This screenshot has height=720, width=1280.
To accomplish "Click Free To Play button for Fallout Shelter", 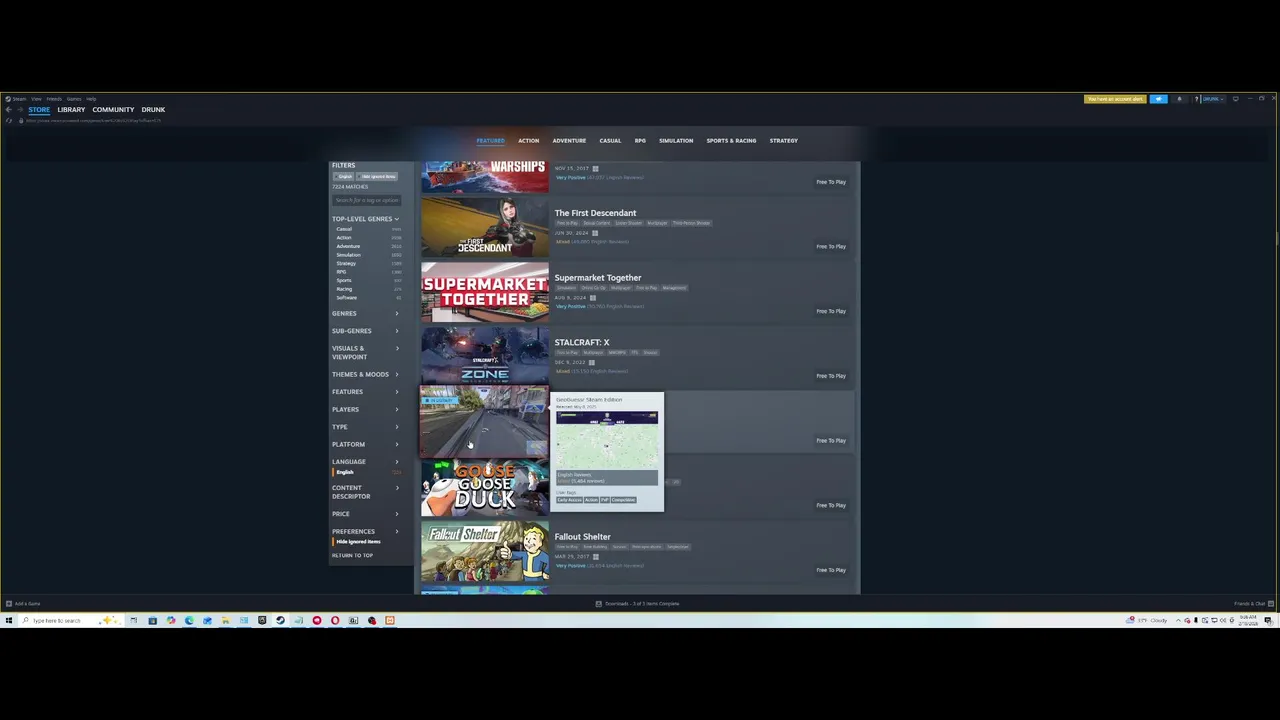I will point(831,570).
